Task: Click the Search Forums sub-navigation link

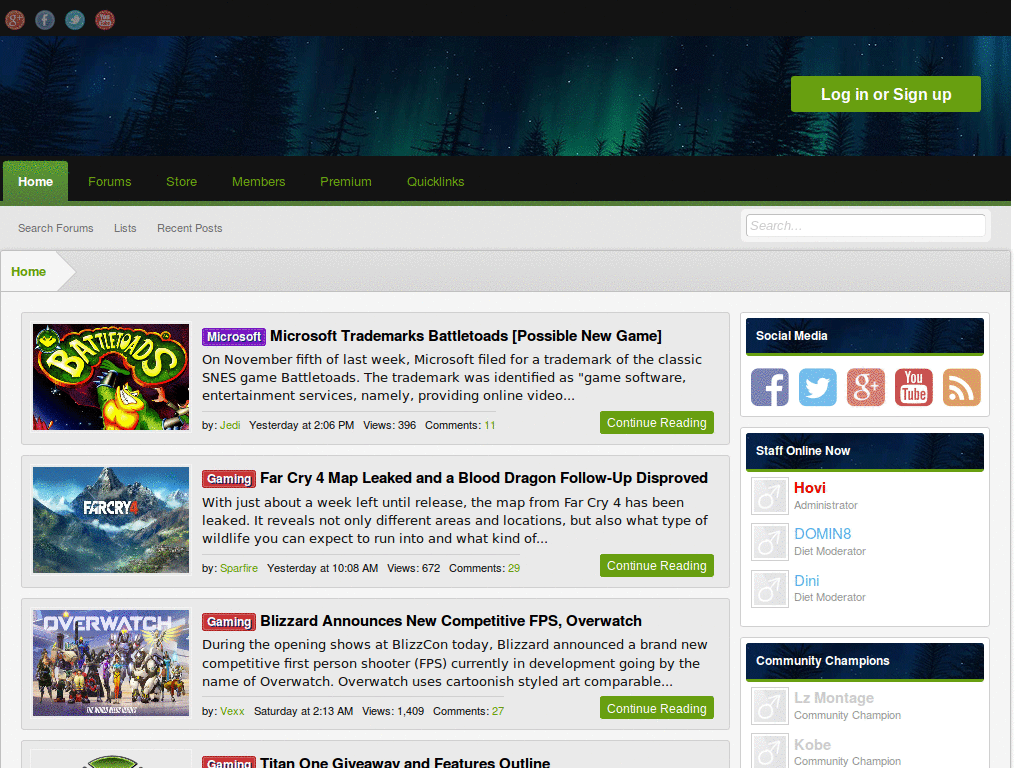Action: coord(56,228)
